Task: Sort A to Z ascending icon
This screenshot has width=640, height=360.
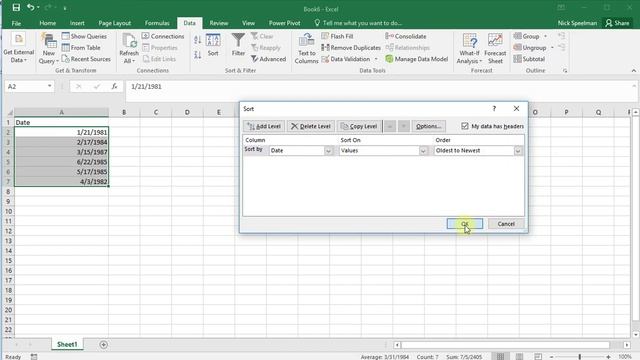Action: [x=198, y=40]
